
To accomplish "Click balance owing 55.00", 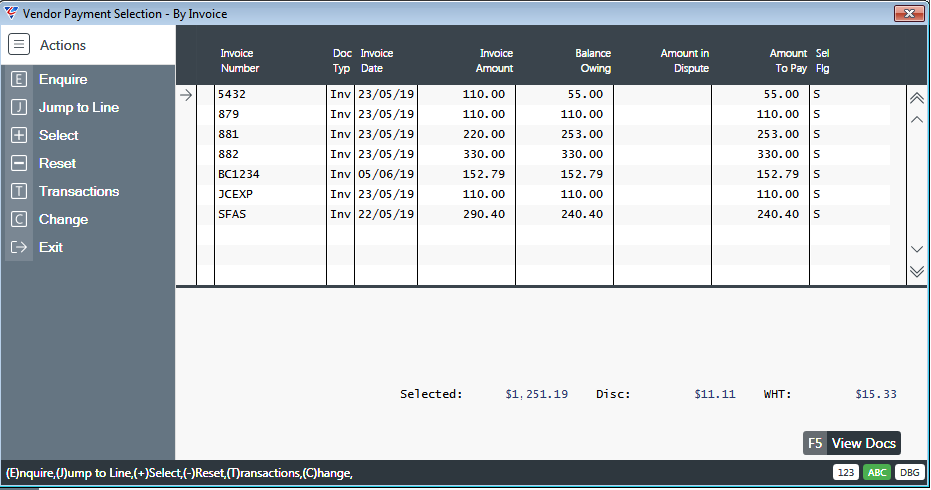I will pos(585,94).
